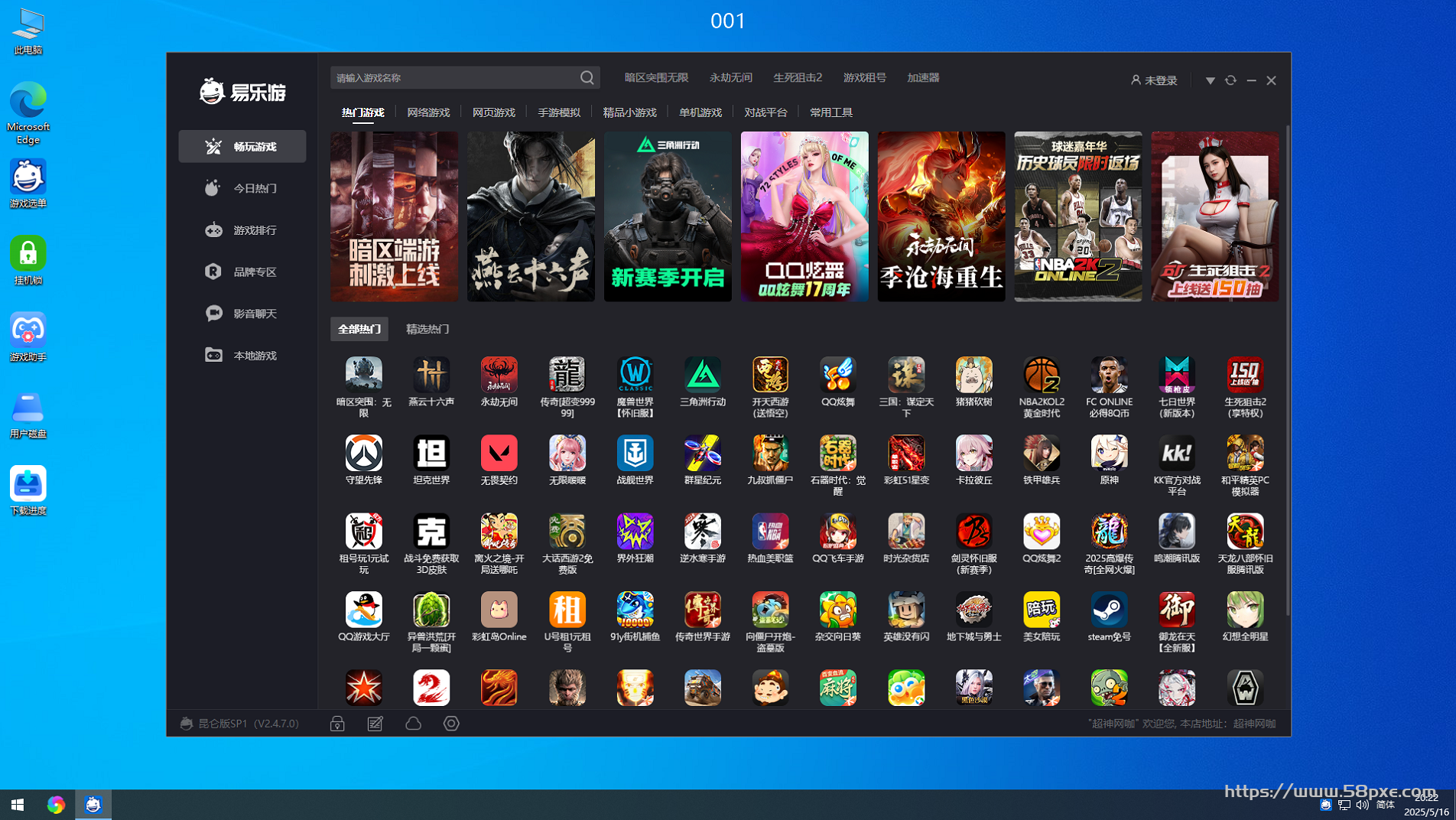Expand the title bar dropdown triangle menu
Screen dimensions: 1456x820
coord(1210,80)
